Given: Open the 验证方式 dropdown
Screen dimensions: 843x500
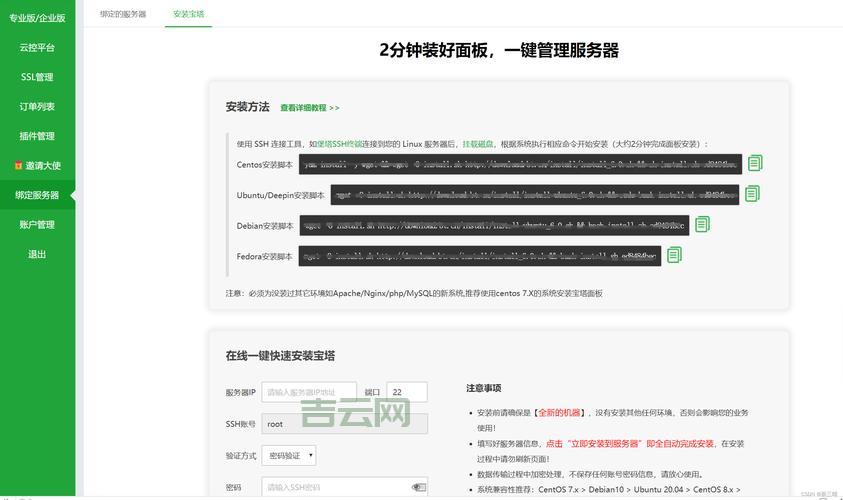Looking at the screenshot, I should click(x=289, y=455).
